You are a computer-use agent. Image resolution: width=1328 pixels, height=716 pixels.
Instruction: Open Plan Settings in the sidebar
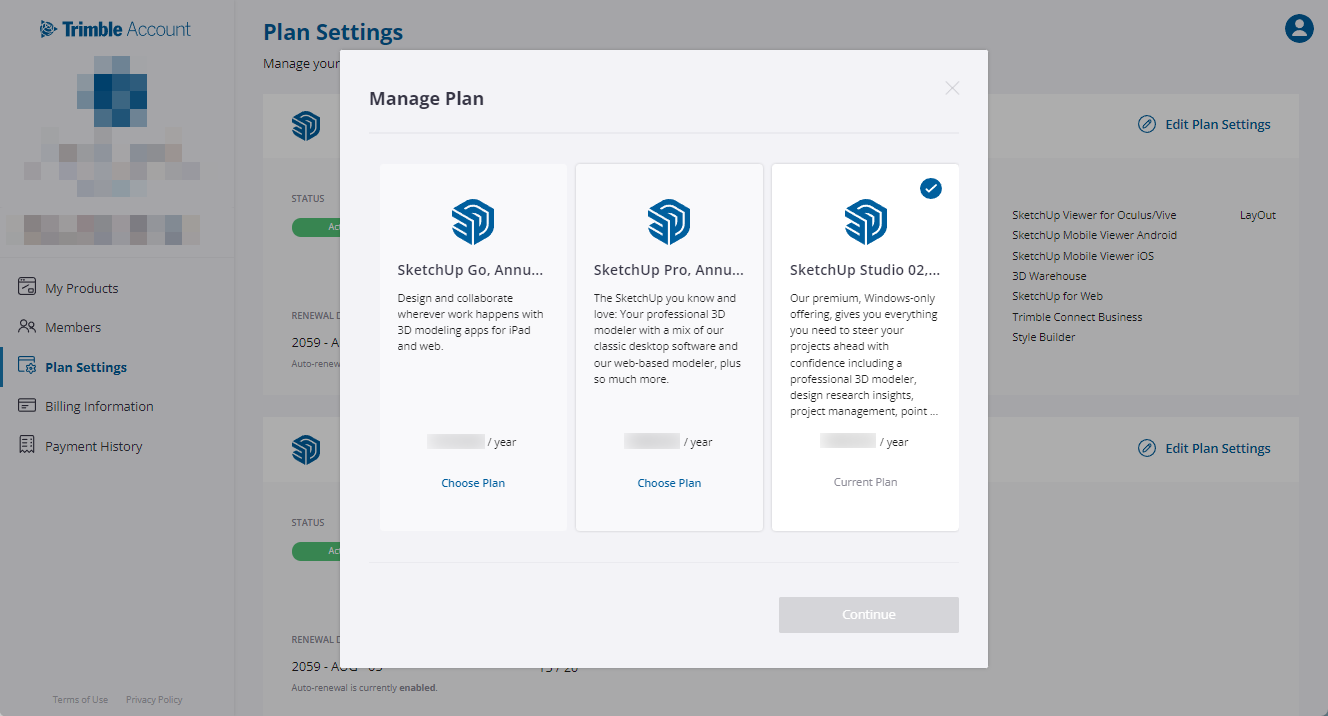pos(86,367)
